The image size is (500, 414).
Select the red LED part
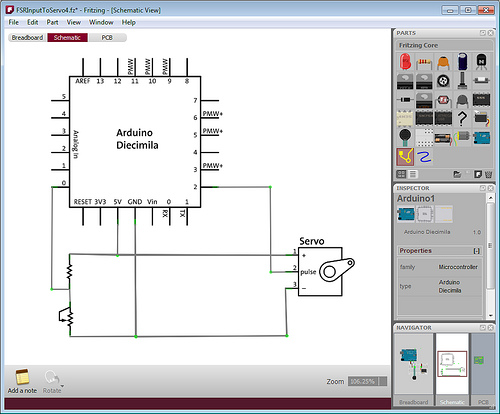pos(405,62)
